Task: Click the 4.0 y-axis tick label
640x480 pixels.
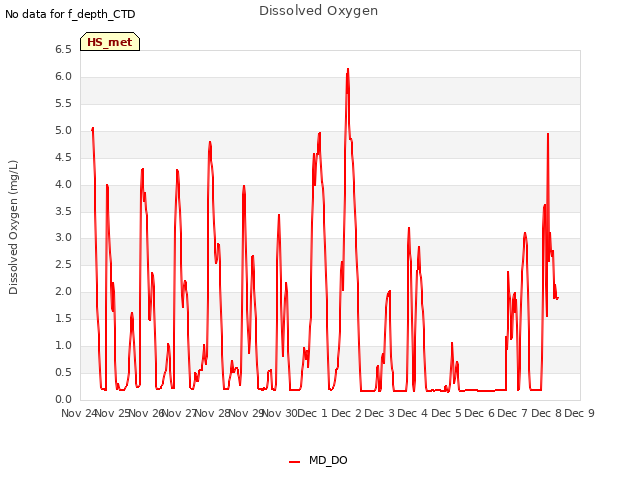Action: pos(63,184)
